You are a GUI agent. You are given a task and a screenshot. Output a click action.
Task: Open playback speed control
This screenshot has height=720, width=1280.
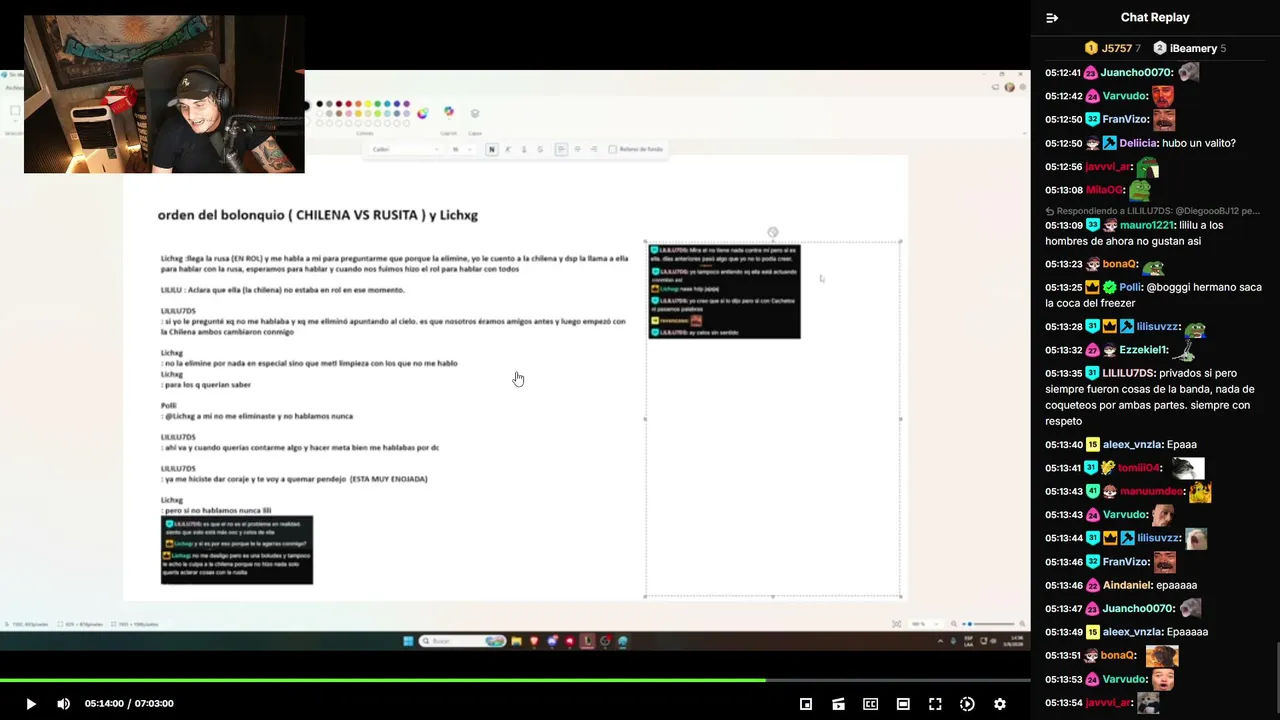[x=967, y=704]
